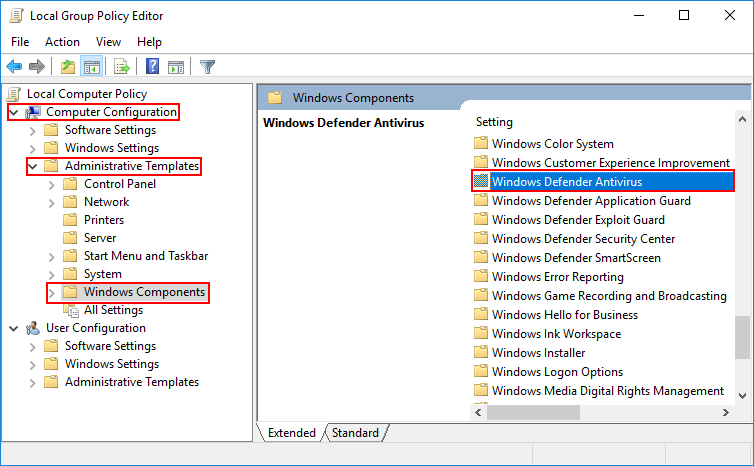The width and height of the screenshot is (754, 466).
Task: Click the Windows Installer folder icon
Action: pyautogui.click(x=481, y=352)
